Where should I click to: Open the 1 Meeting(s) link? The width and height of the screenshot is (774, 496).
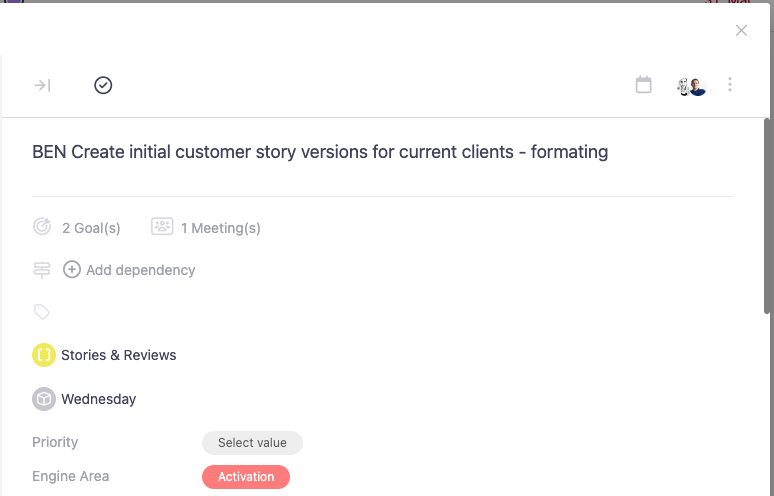220,228
